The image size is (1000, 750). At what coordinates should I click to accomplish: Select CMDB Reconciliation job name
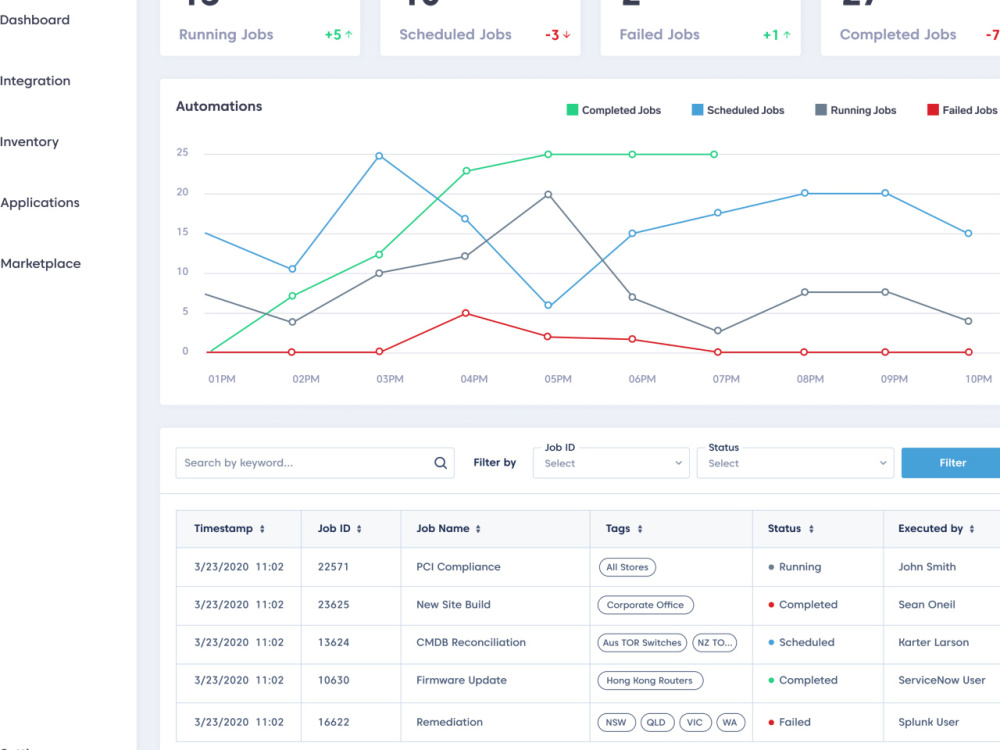pos(471,642)
